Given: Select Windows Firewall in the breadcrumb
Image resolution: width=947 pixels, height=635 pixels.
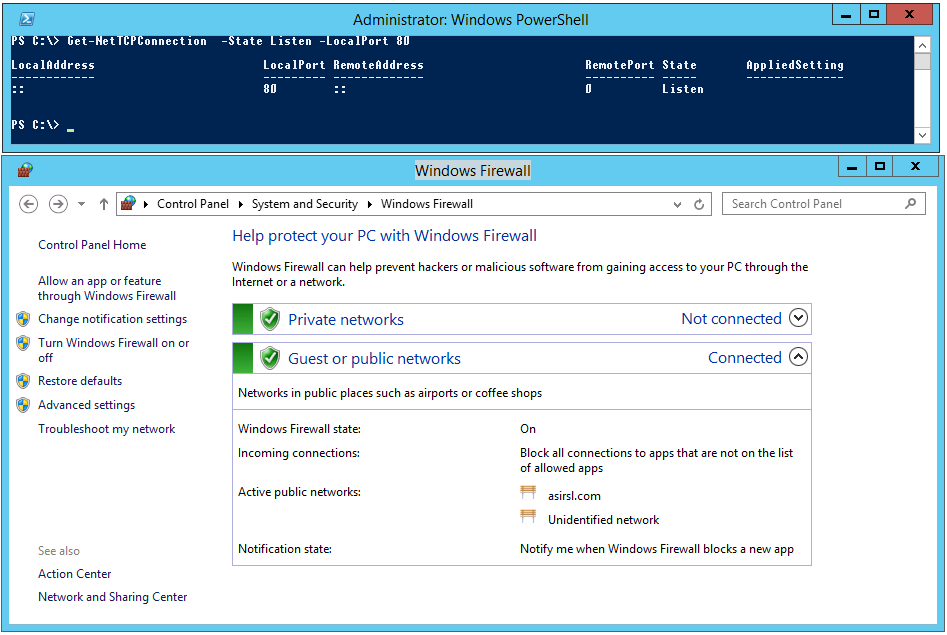Looking at the screenshot, I should coord(426,204).
